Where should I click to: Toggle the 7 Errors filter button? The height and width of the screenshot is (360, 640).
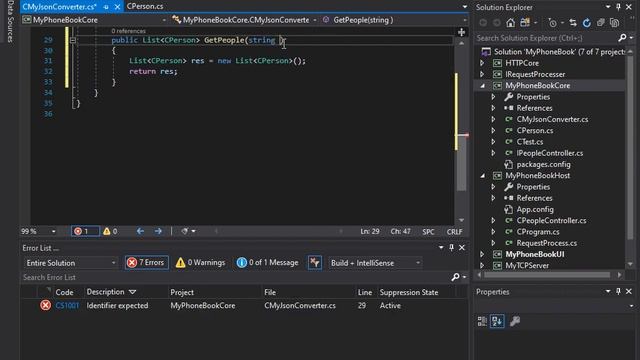(147, 262)
